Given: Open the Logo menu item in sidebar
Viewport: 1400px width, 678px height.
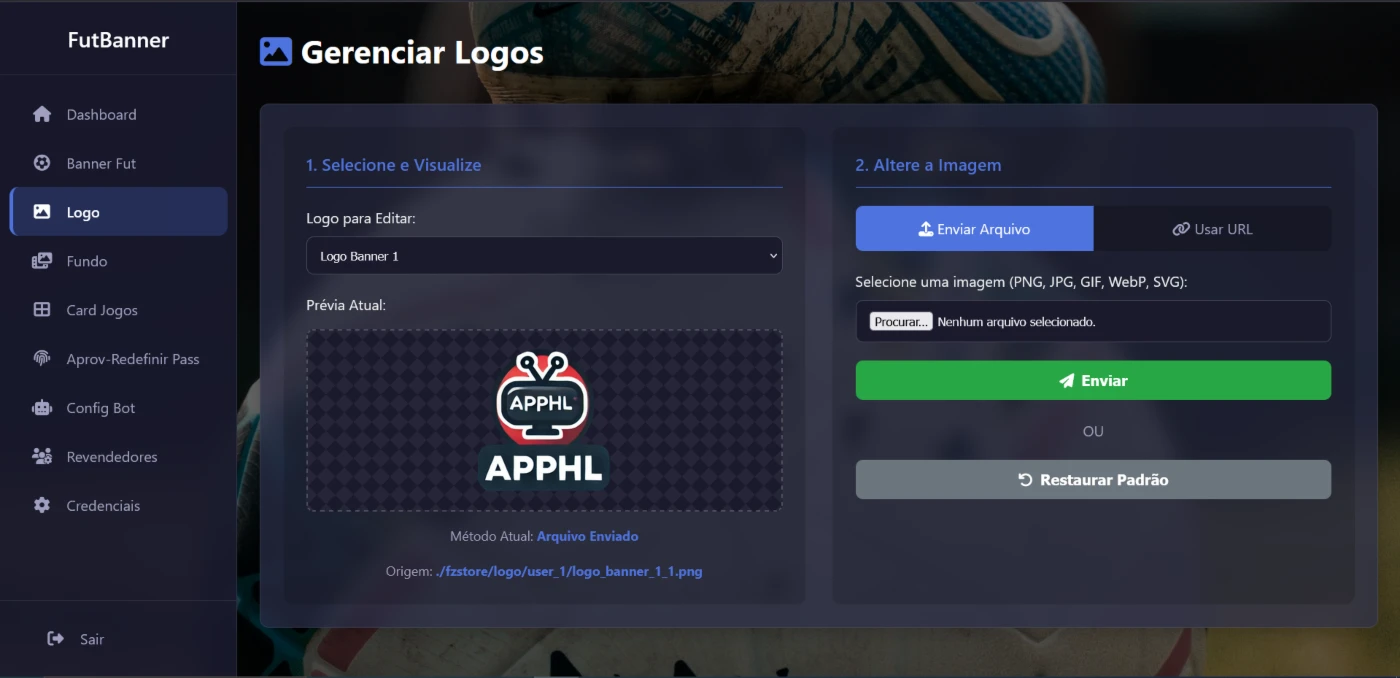Looking at the screenshot, I should pos(119,212).
